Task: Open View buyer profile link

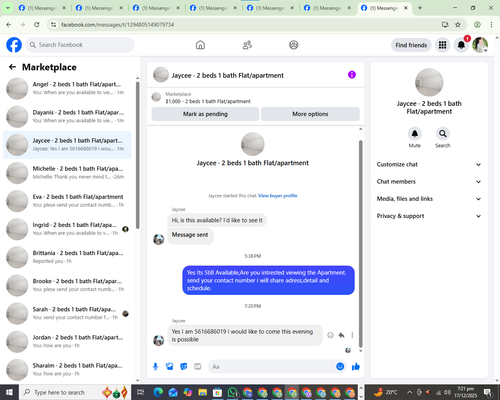Action: pyautogui.click(x=278, y=196)
